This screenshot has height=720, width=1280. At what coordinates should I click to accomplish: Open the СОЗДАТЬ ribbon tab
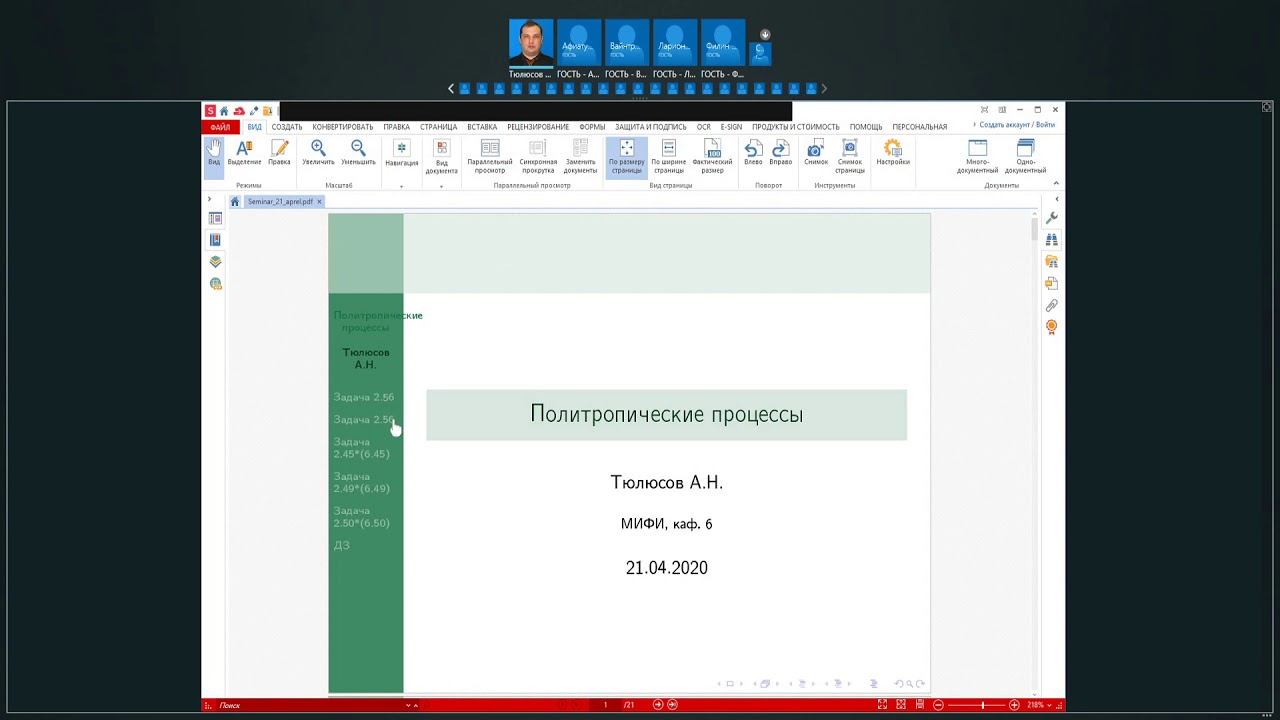point(287,127)
